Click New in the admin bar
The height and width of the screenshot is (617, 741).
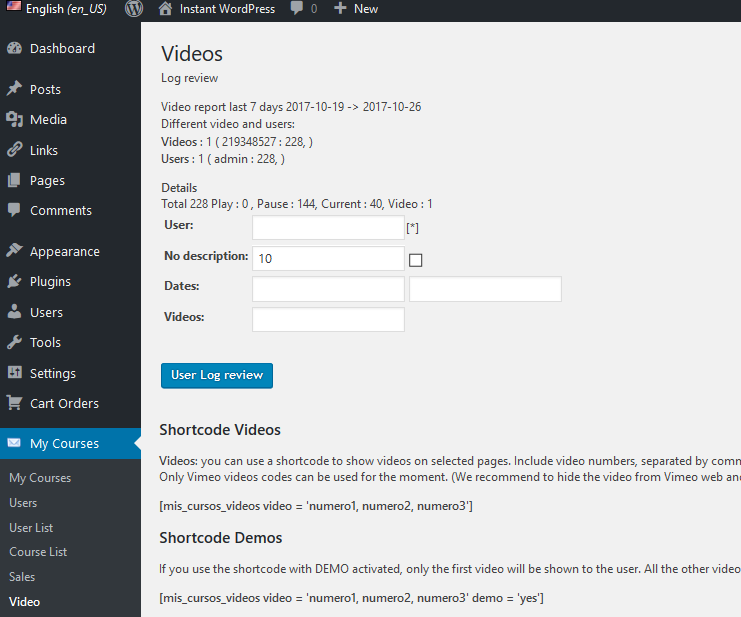[x=366, y=9]
